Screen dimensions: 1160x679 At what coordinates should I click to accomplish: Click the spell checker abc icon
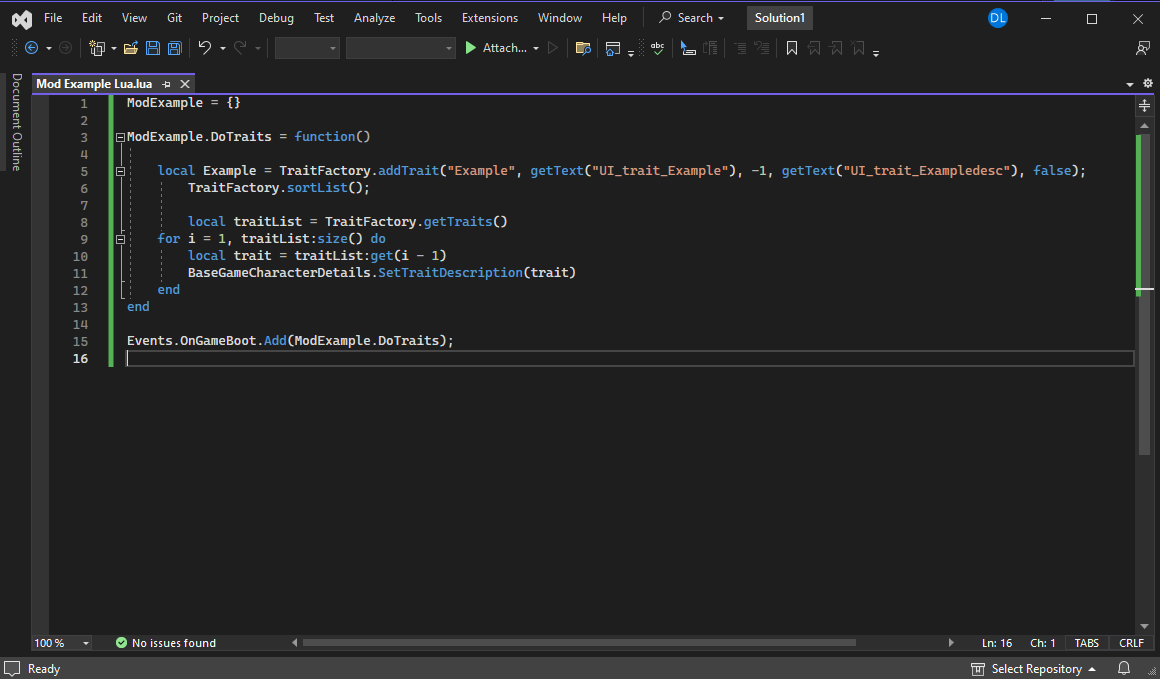[x=657, y=48]
